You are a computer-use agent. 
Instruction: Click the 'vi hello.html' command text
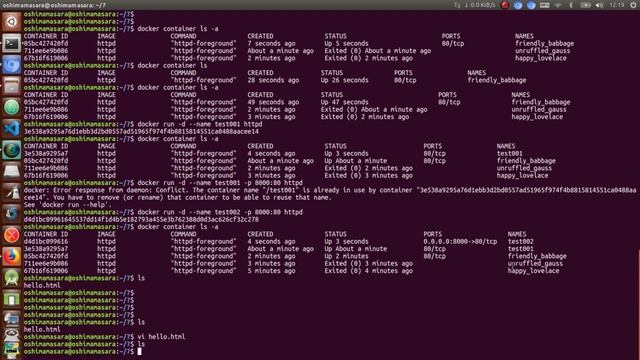click(x=161, y=337)
